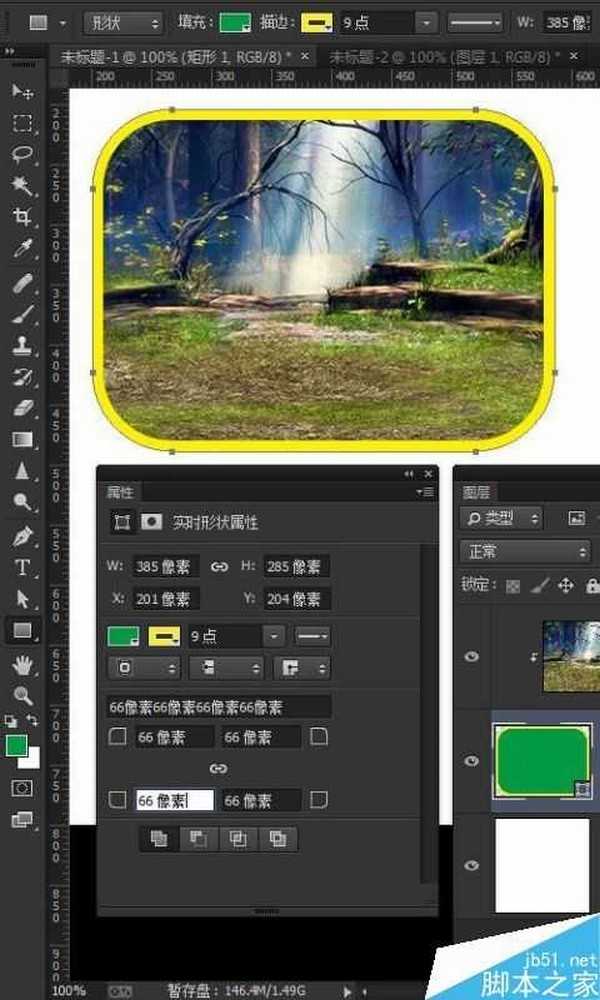Select the Crop tool
Viewport: 600px width, 1000px height.
[x=22, y=217]
